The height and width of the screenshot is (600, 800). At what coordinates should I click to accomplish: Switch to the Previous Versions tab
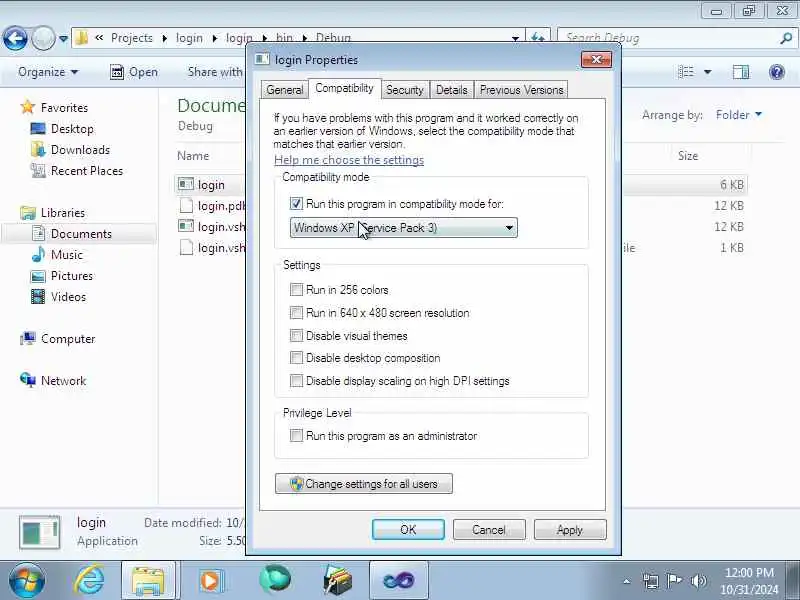click(x=521, y=90)
